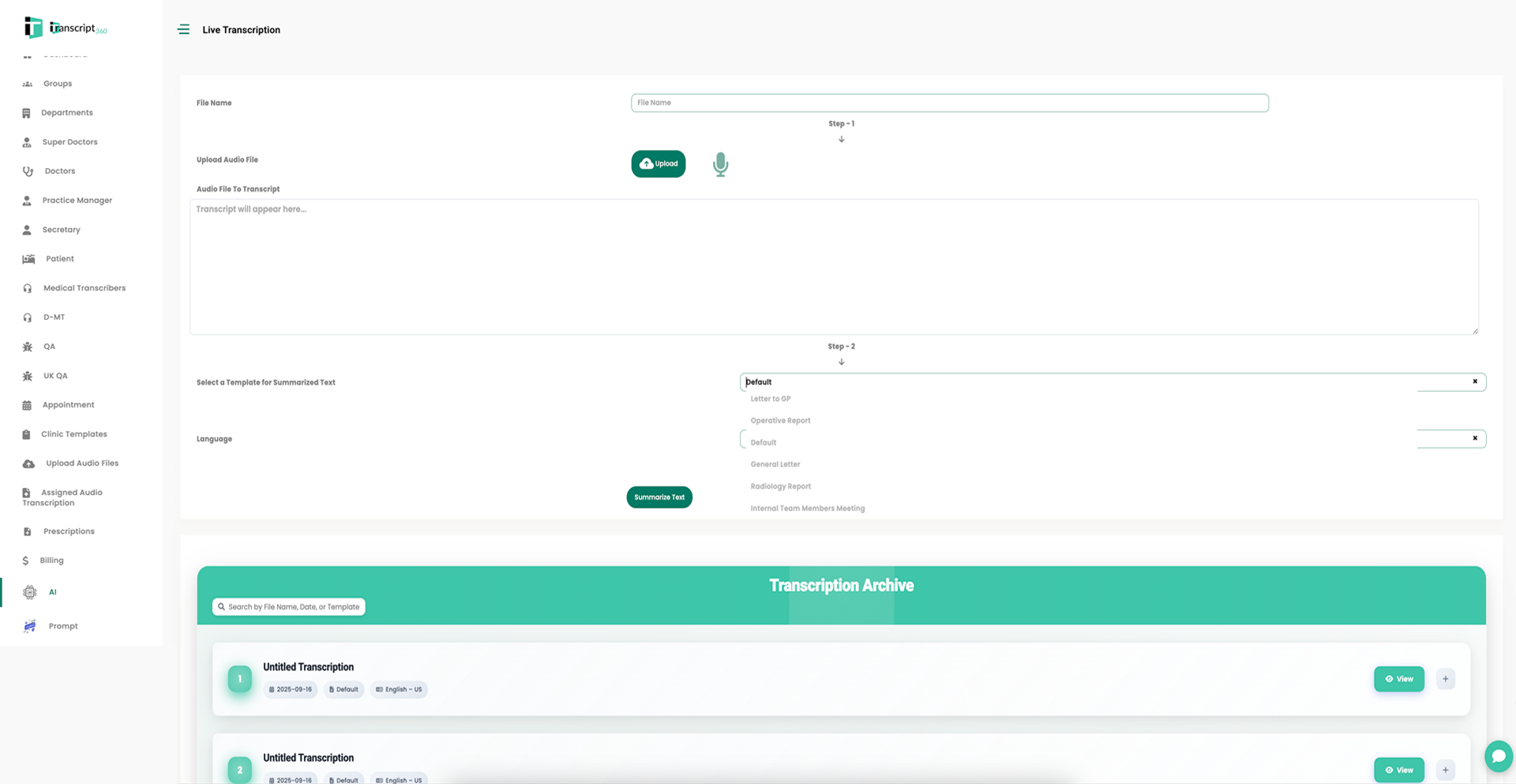Click the Transcript 360 logo
This screenshot has width=1516, height=784.
65,28
